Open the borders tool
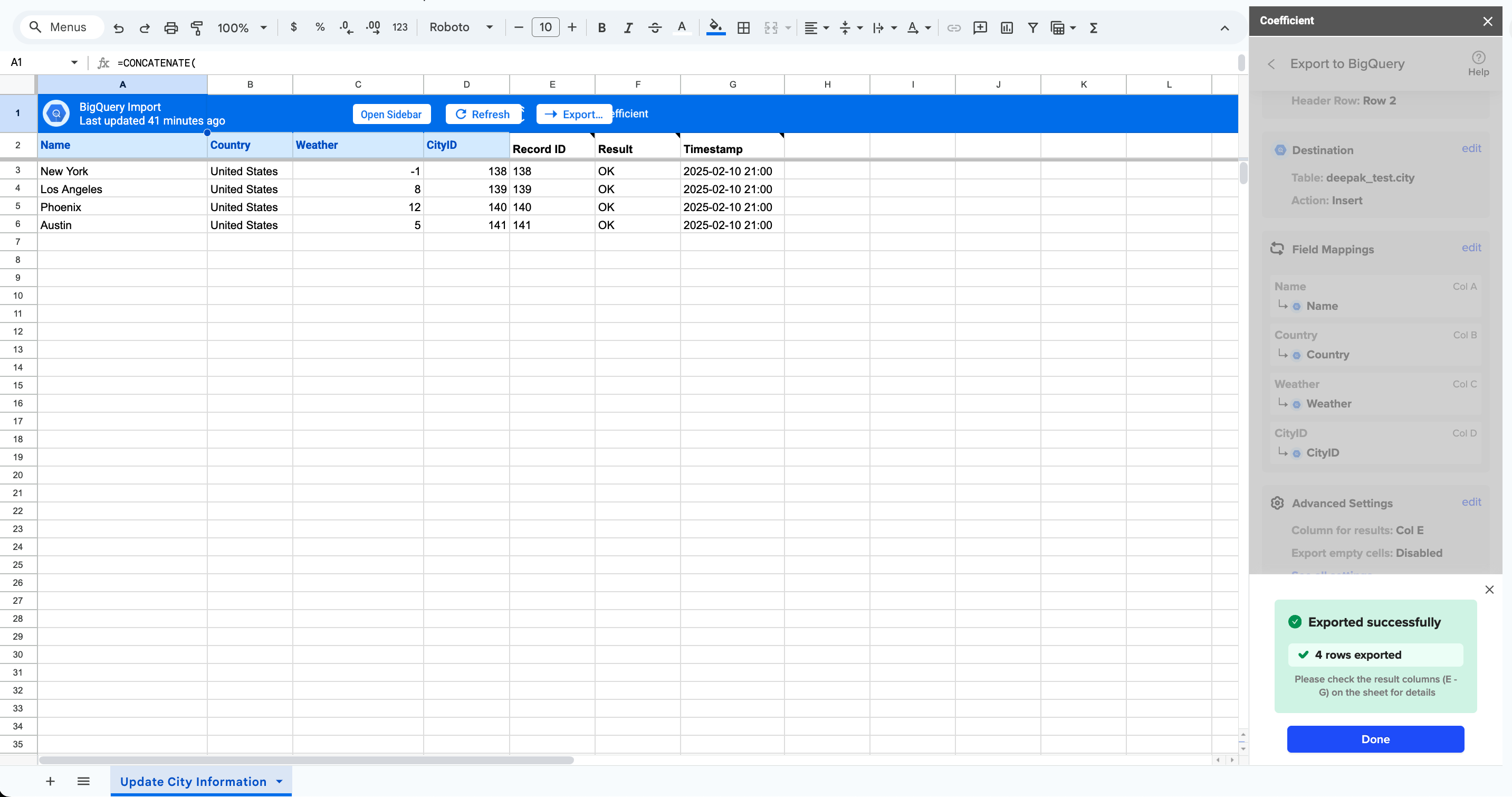This screenshot has height=797, width=1512. [743, 27]
